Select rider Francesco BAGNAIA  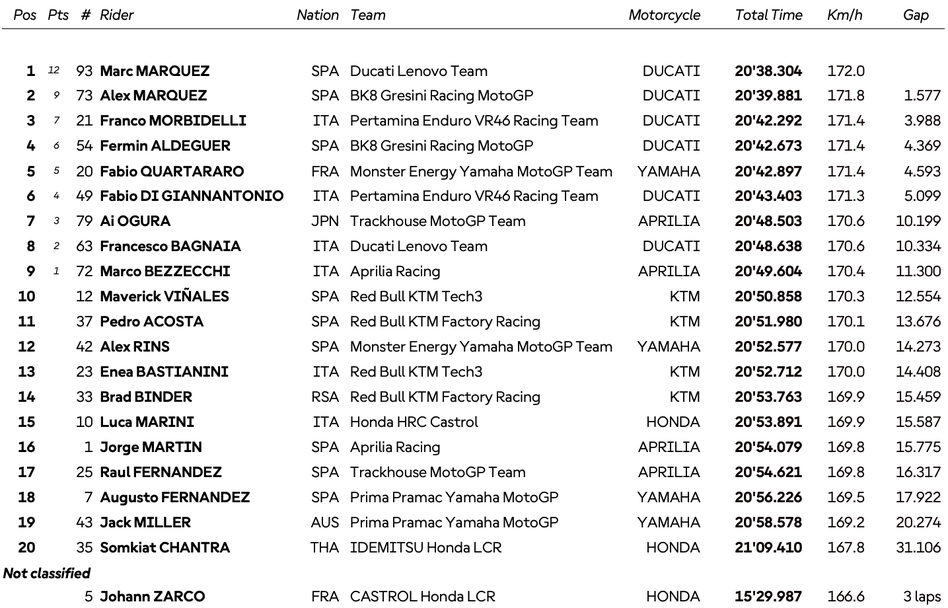click(171, 246)
